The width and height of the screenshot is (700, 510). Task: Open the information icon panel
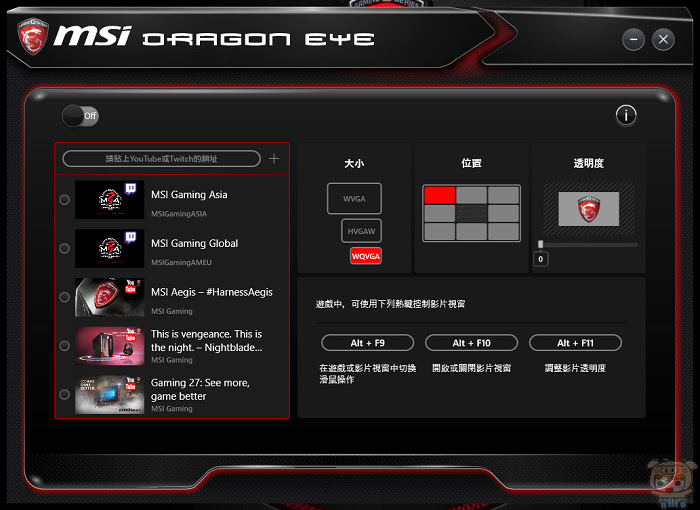coord(626,116)
